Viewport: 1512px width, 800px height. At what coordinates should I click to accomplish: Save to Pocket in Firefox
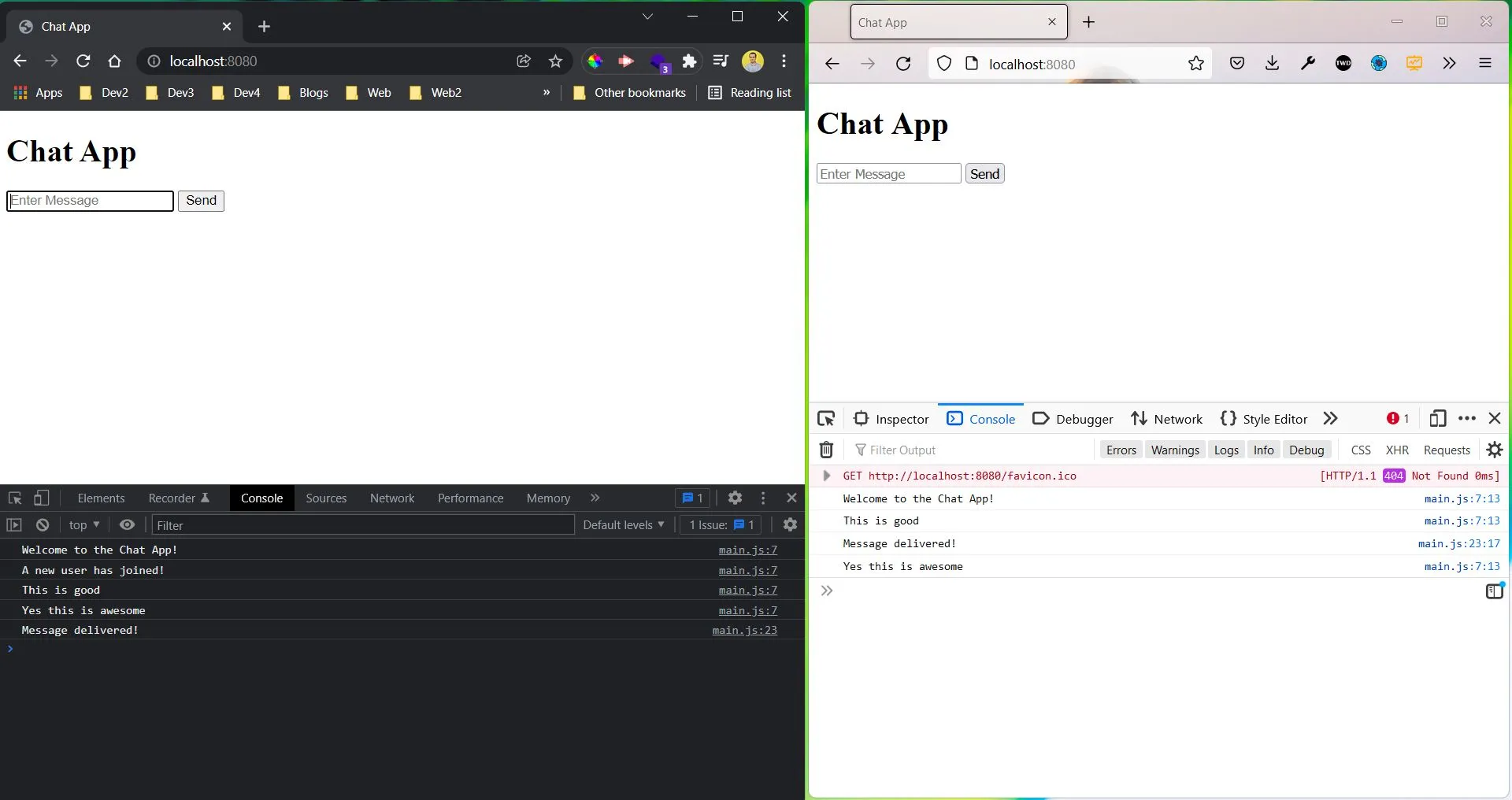[1237, 64]
